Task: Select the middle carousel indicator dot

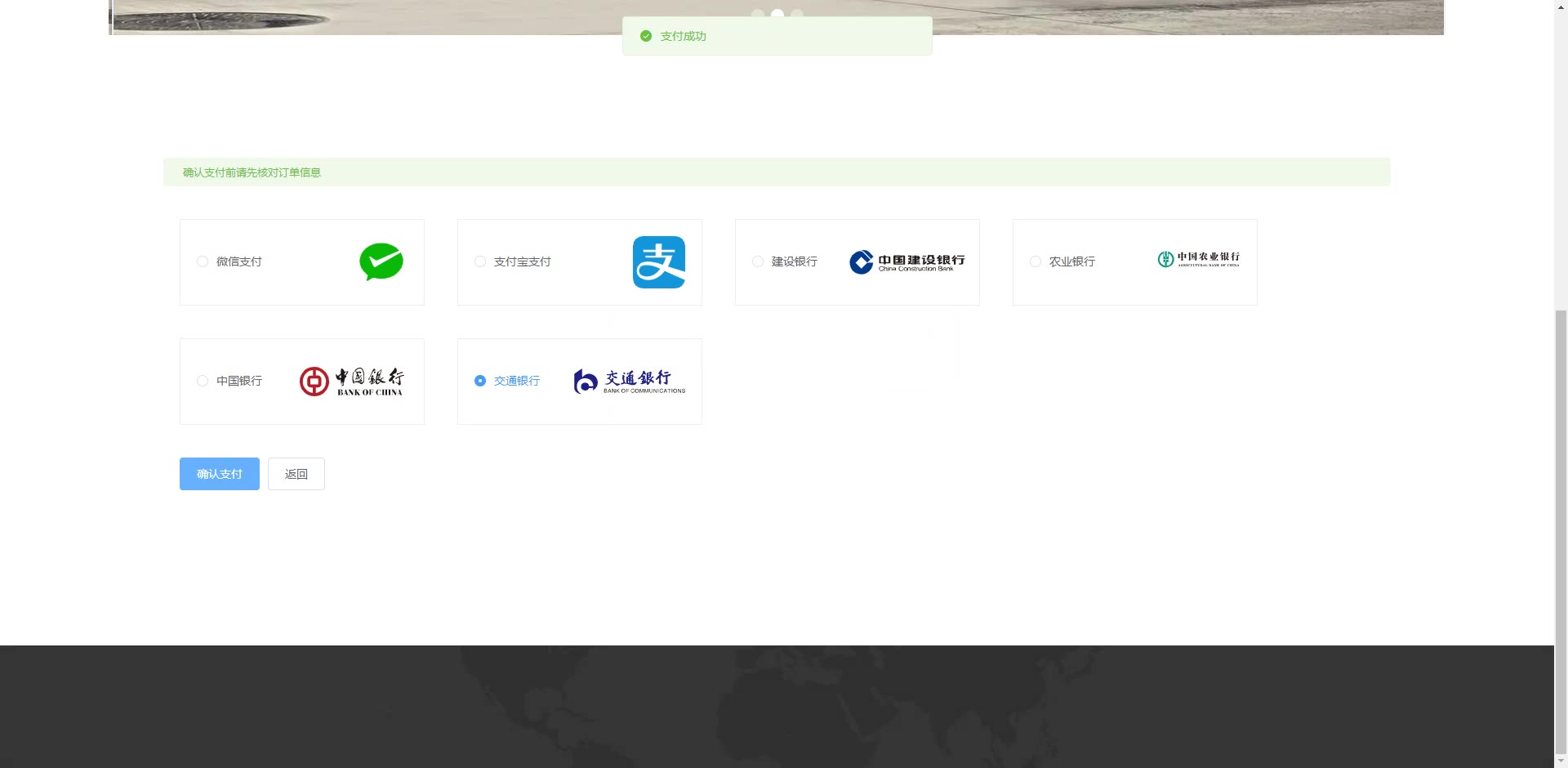Action: pos(777,14)
